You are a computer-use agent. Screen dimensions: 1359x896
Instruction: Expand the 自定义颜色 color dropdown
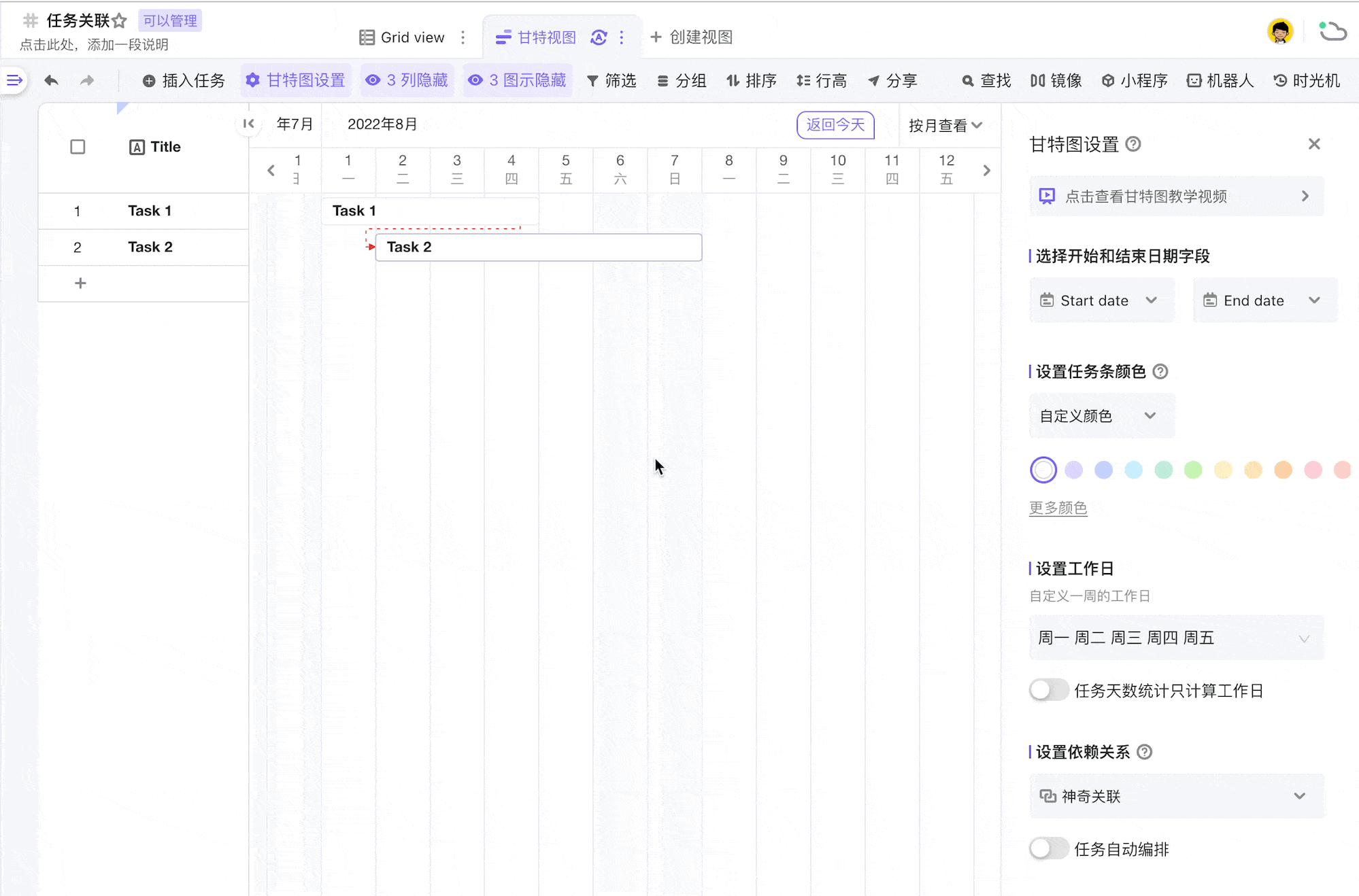[1101, 415]
